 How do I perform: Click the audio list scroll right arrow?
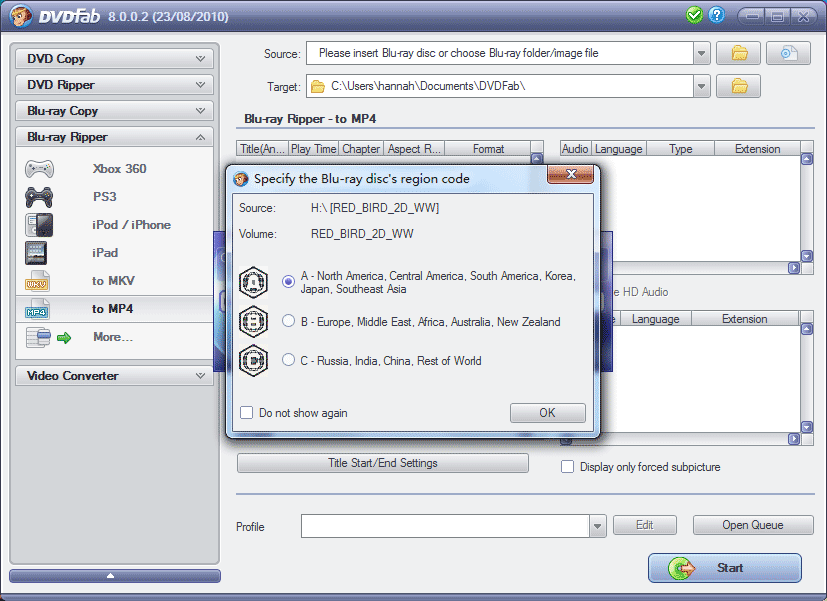click(794, 268)
